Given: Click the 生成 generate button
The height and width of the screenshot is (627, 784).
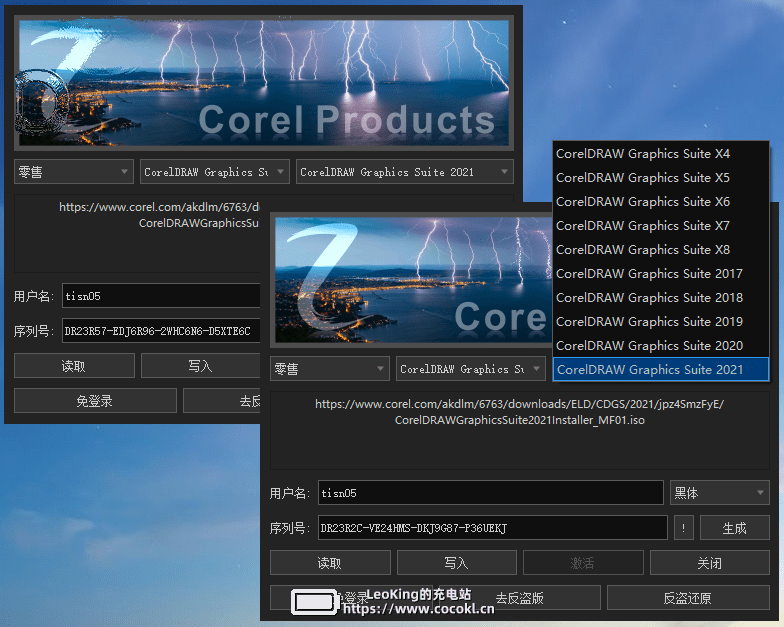Looking at the screenshot, I should coord(734,528).
